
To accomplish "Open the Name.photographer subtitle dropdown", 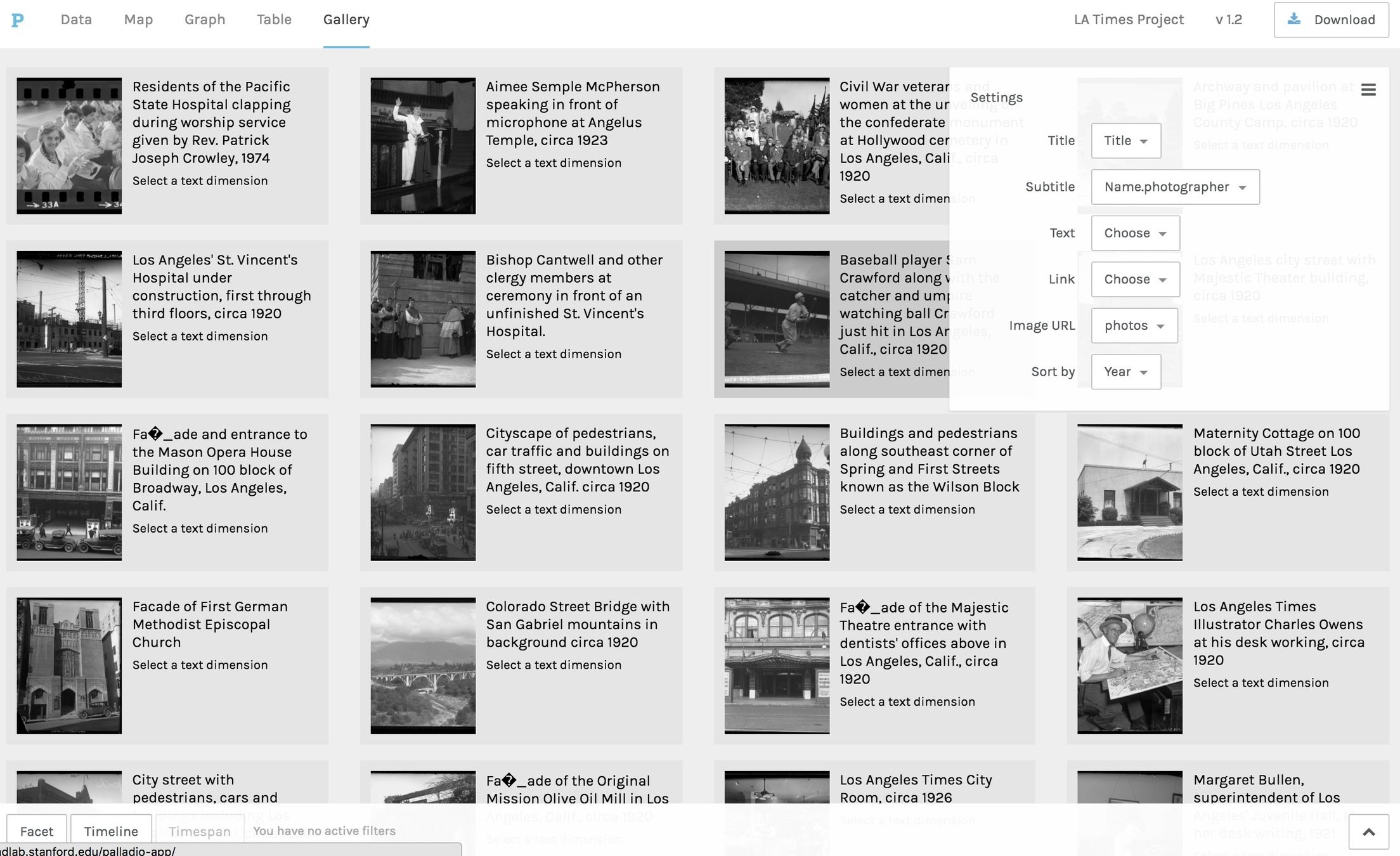I will (x=1175, y=187).
